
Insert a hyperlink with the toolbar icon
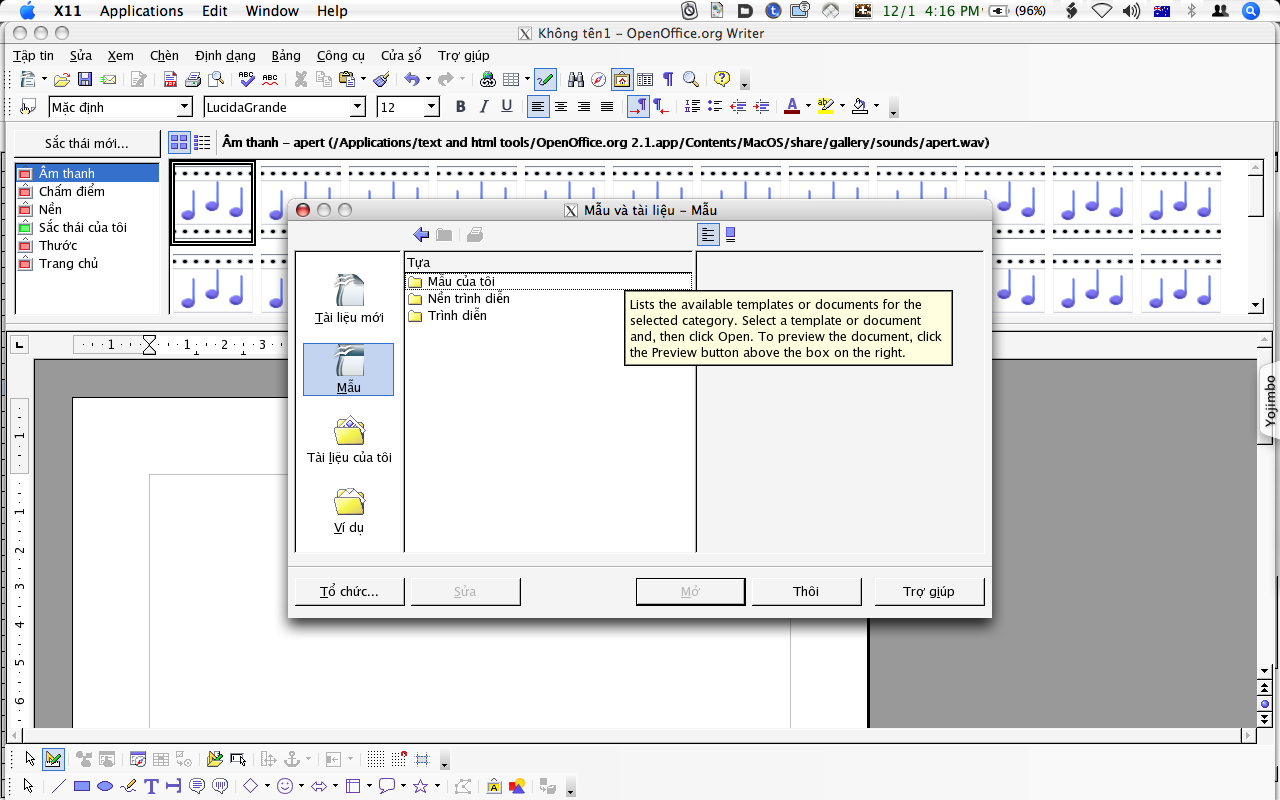(x=488, y=80)
